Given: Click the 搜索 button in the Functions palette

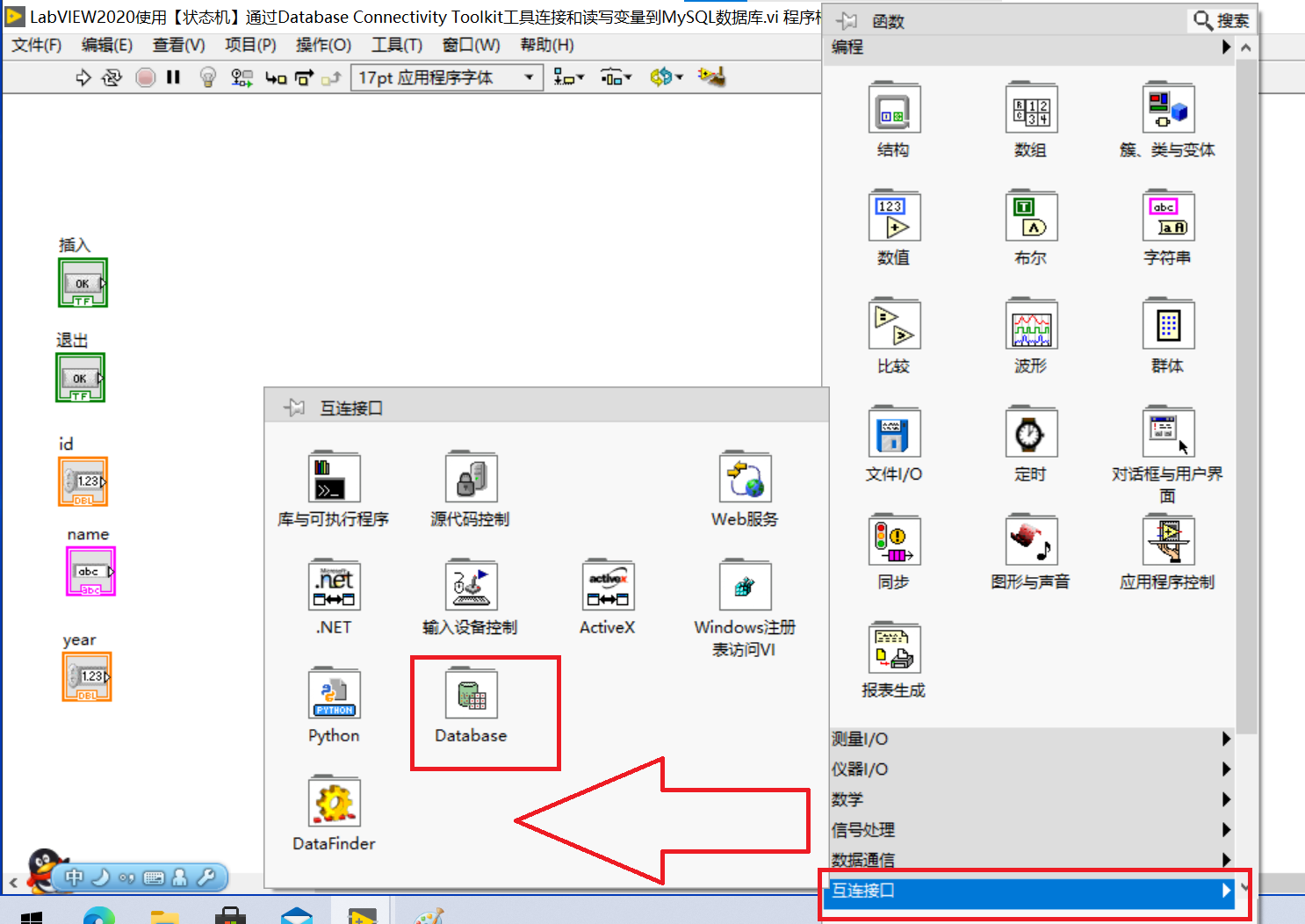Looking at the screenshot, I should point(1221,19).
